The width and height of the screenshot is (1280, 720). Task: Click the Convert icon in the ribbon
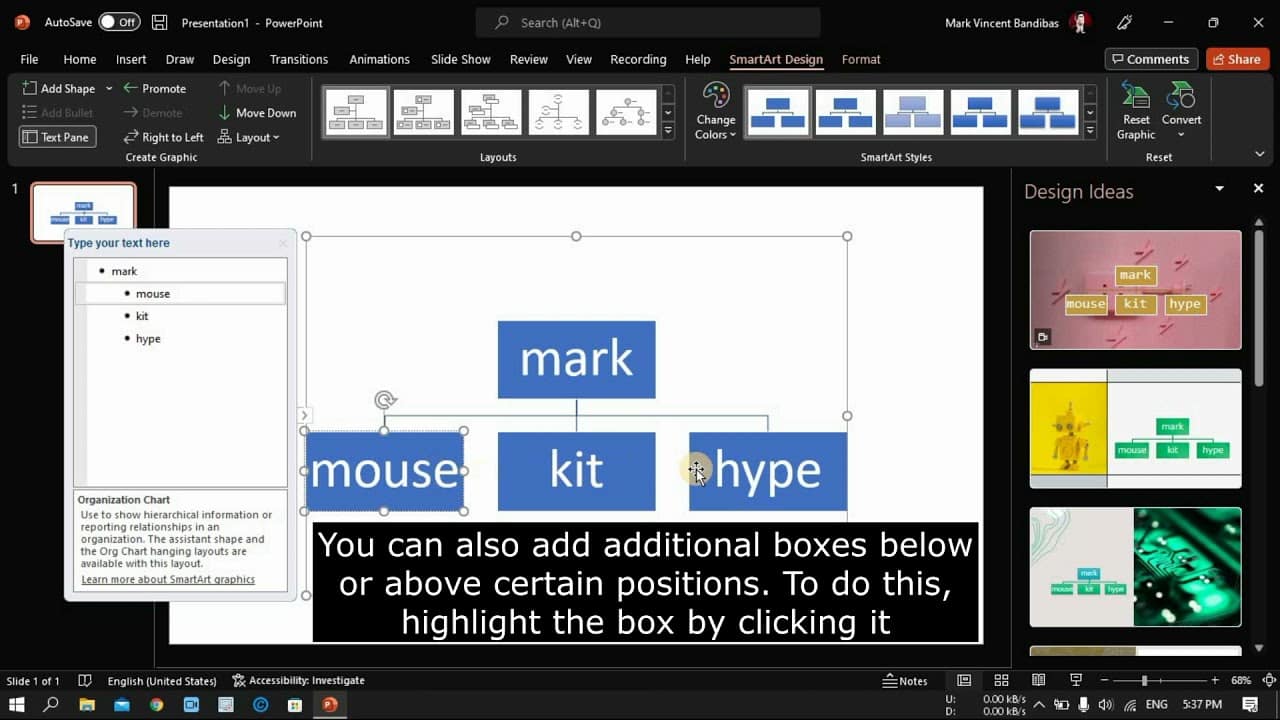click(1182, 110)
